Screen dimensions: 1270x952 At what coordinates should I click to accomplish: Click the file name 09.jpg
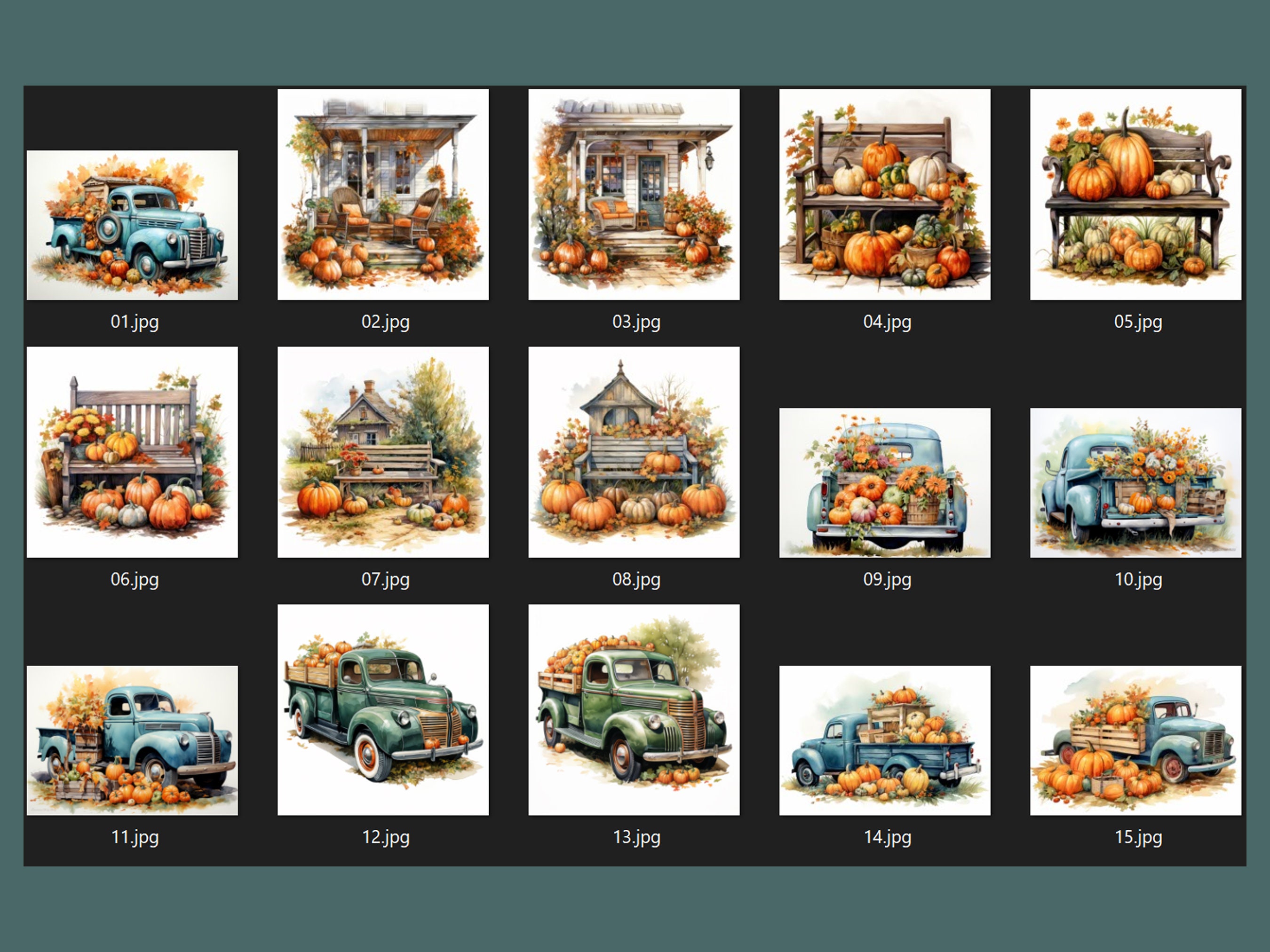[888, 580]
